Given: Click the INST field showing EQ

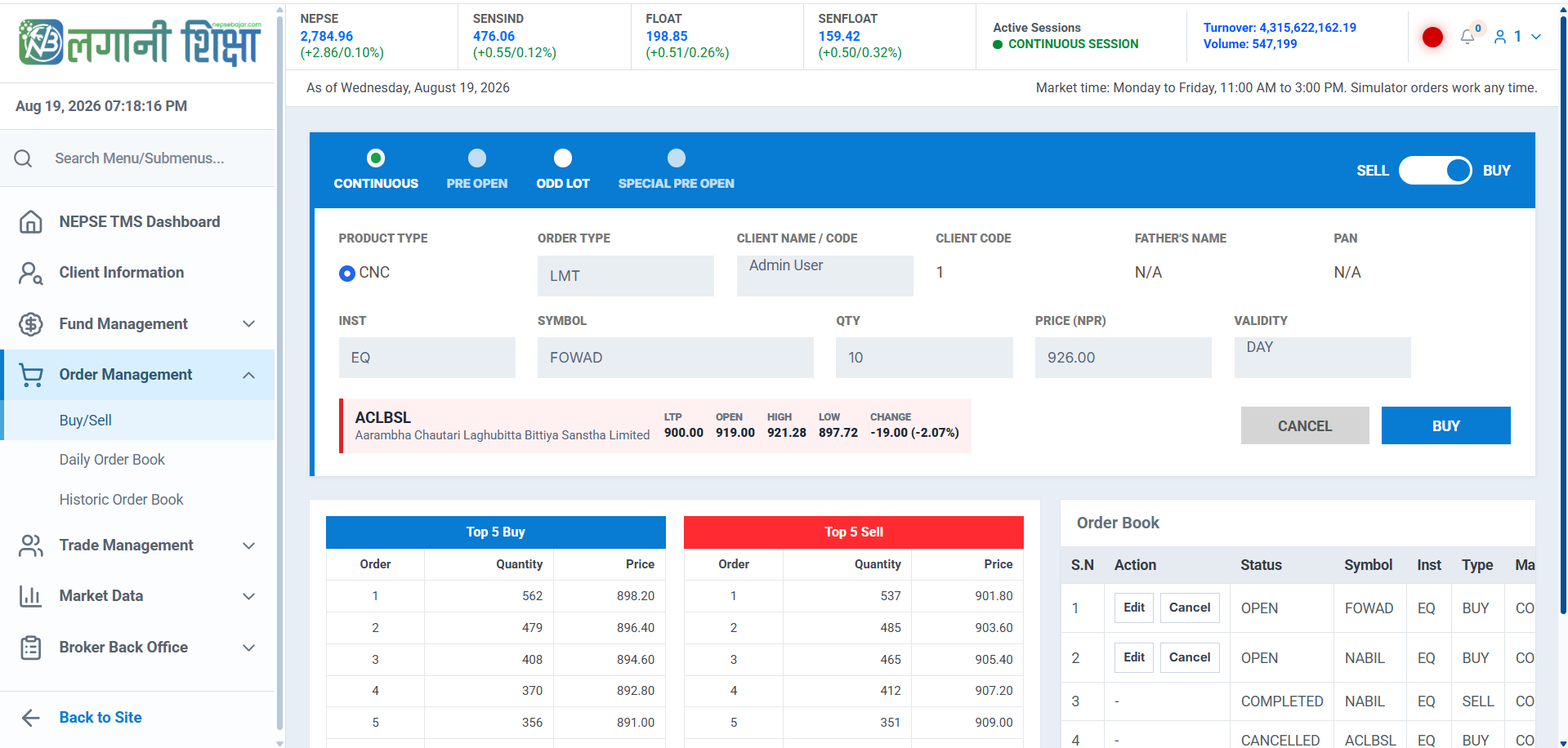Looking at the screenshot, I should pyautogui.click(x=427, y=358).
